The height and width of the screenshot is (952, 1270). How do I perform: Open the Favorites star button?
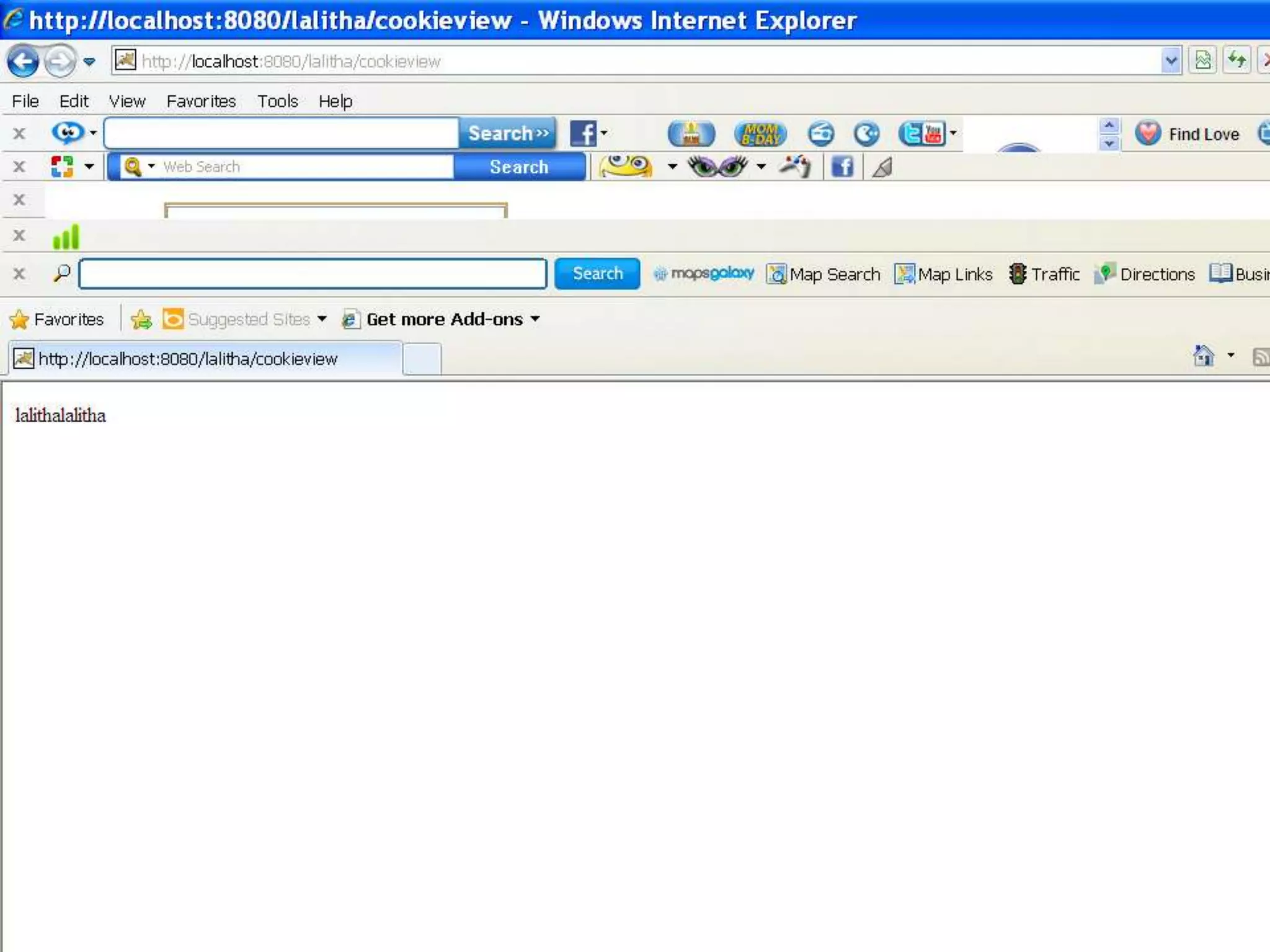click(57, 319)
